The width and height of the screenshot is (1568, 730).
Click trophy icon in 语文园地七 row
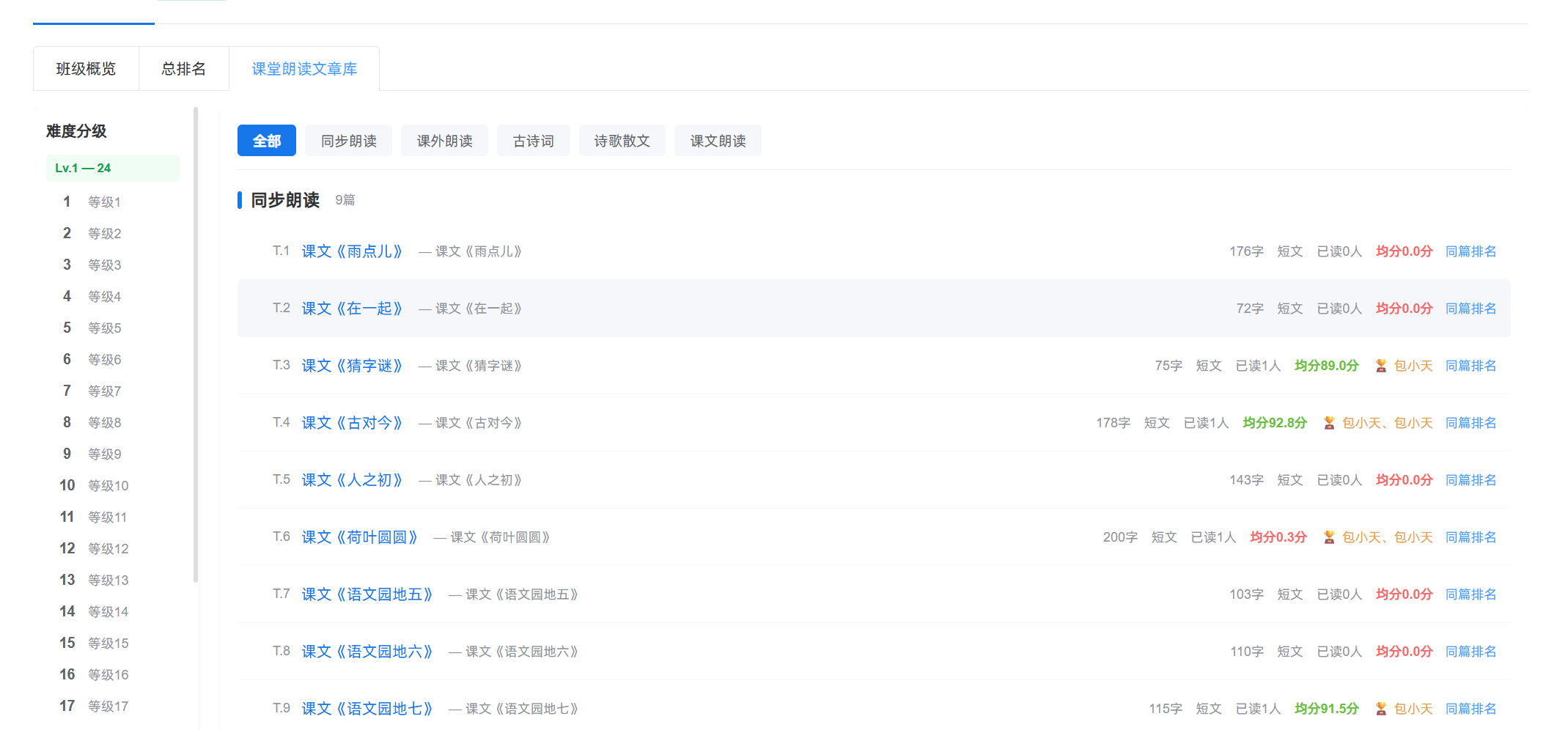[x=1381, y=709]
